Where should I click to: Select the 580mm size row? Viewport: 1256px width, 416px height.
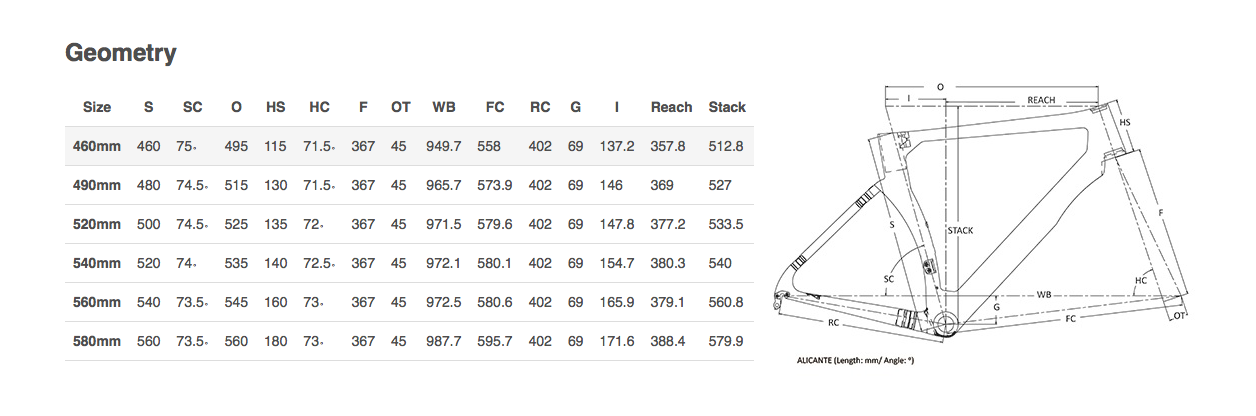click(x=409, y=341)
